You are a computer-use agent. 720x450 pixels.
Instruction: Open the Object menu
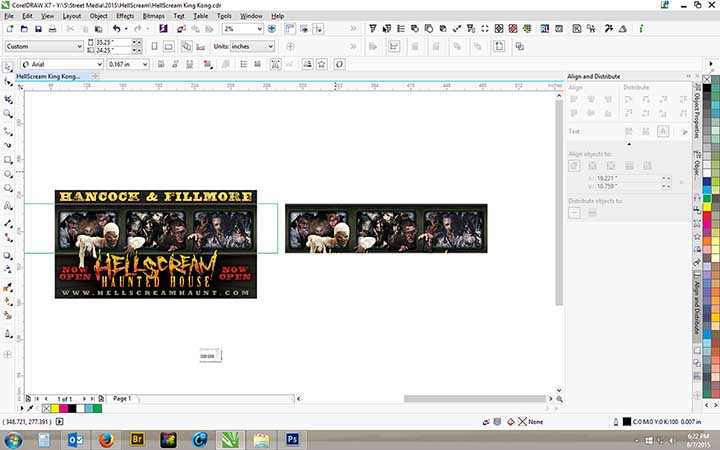coord(98,16)
